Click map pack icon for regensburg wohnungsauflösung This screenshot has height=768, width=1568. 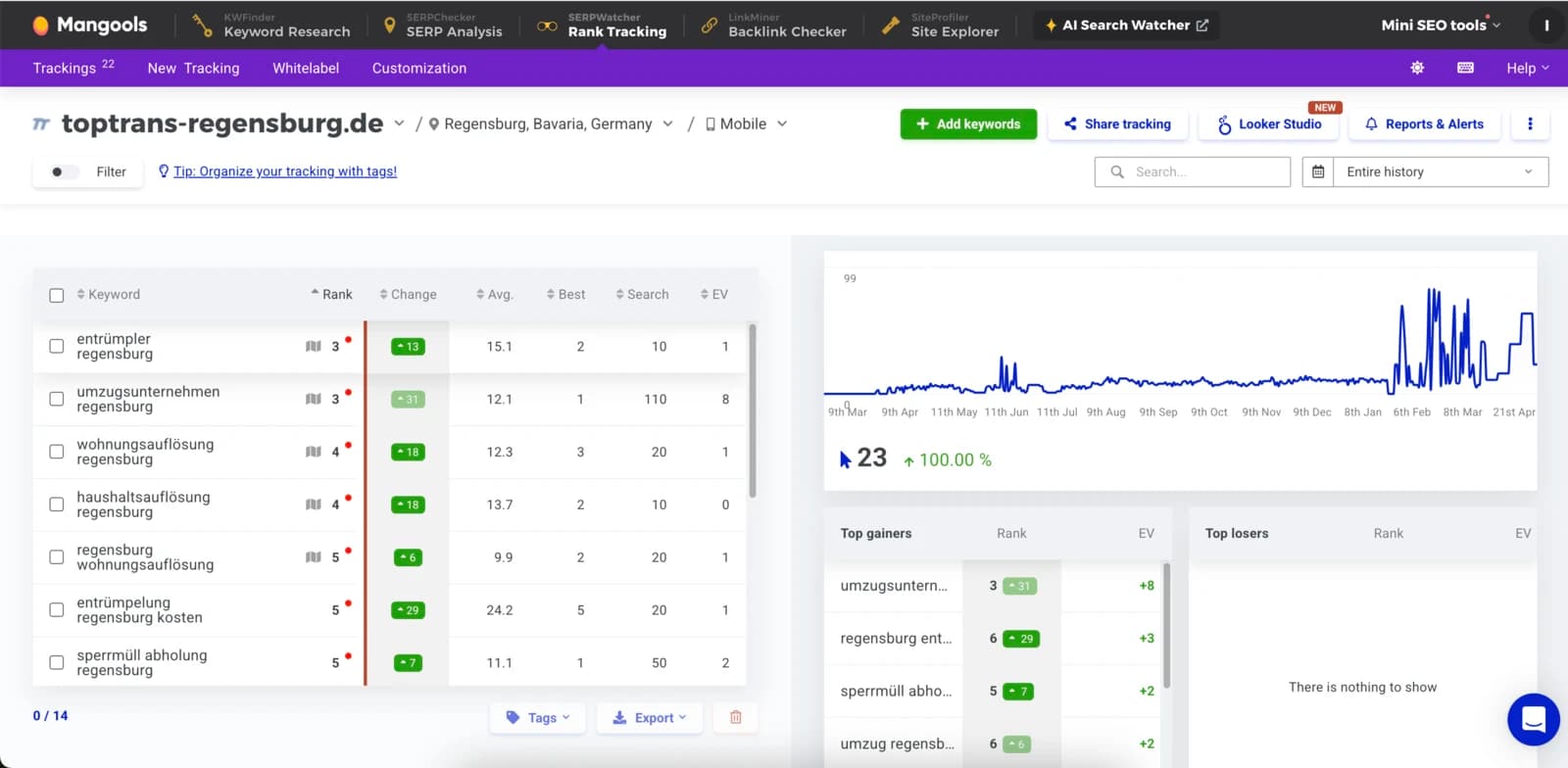[314, 557]
